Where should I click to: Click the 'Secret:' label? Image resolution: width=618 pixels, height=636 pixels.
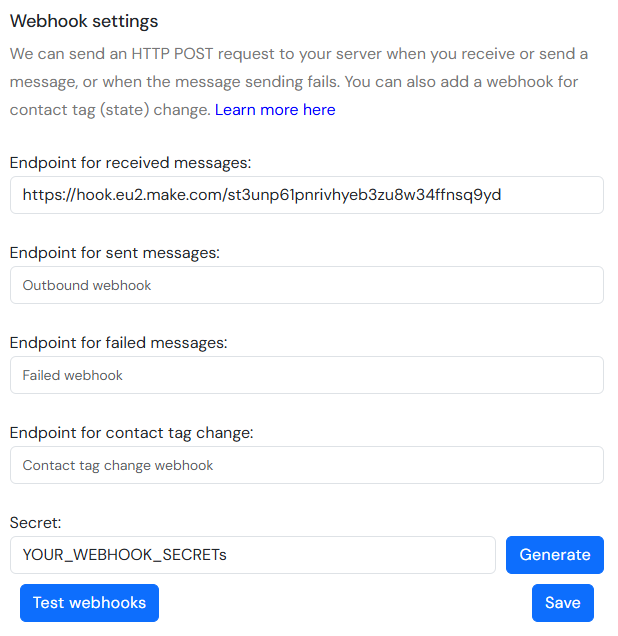pos(35,522)
